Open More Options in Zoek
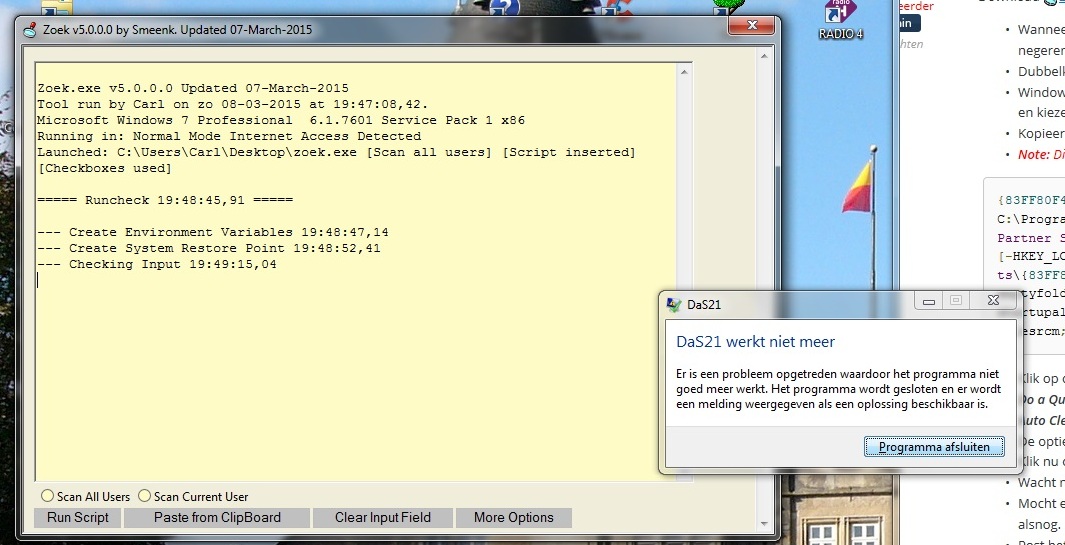 (x=513, y=518)
